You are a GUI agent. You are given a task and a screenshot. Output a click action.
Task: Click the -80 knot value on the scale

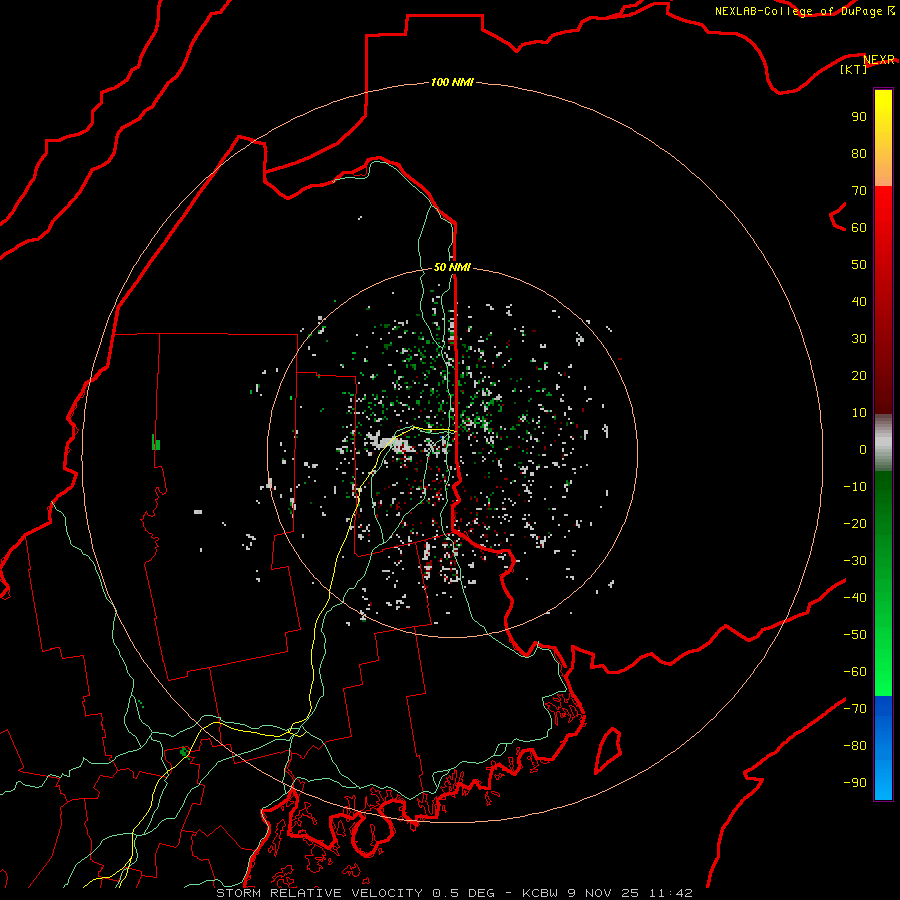tap(855, 746)
